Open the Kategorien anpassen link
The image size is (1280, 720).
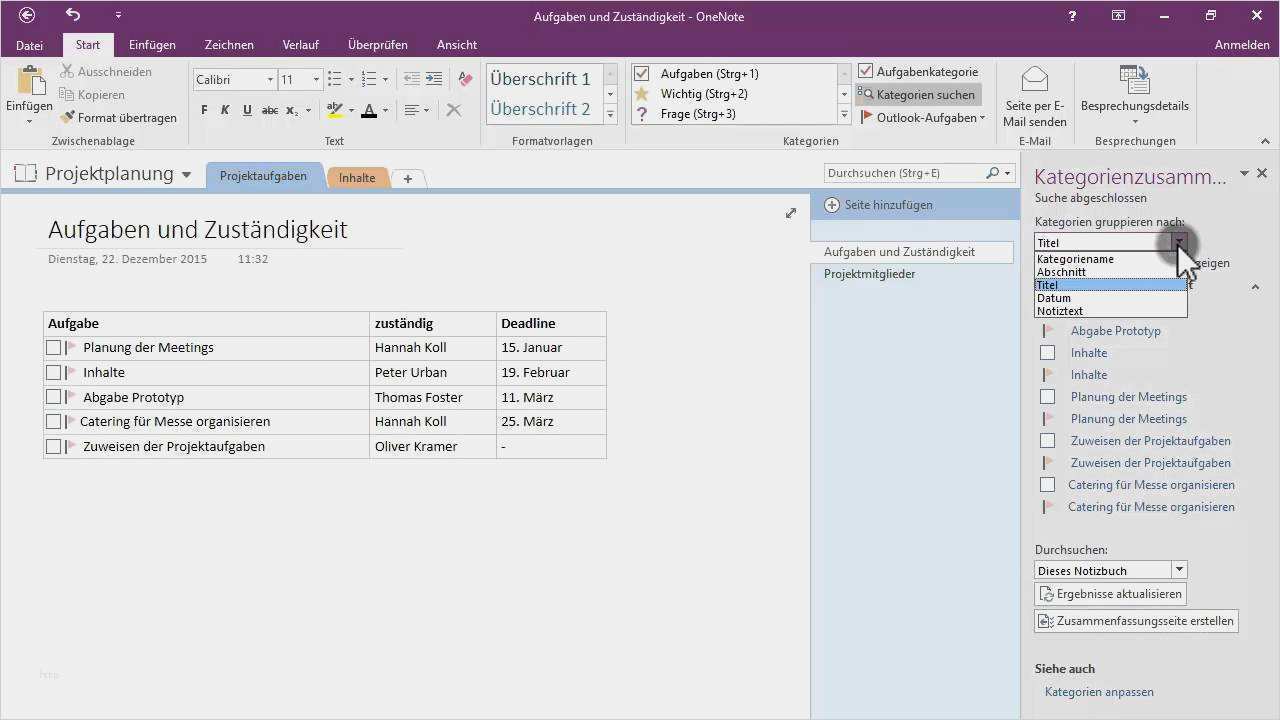pos(1099,692)
